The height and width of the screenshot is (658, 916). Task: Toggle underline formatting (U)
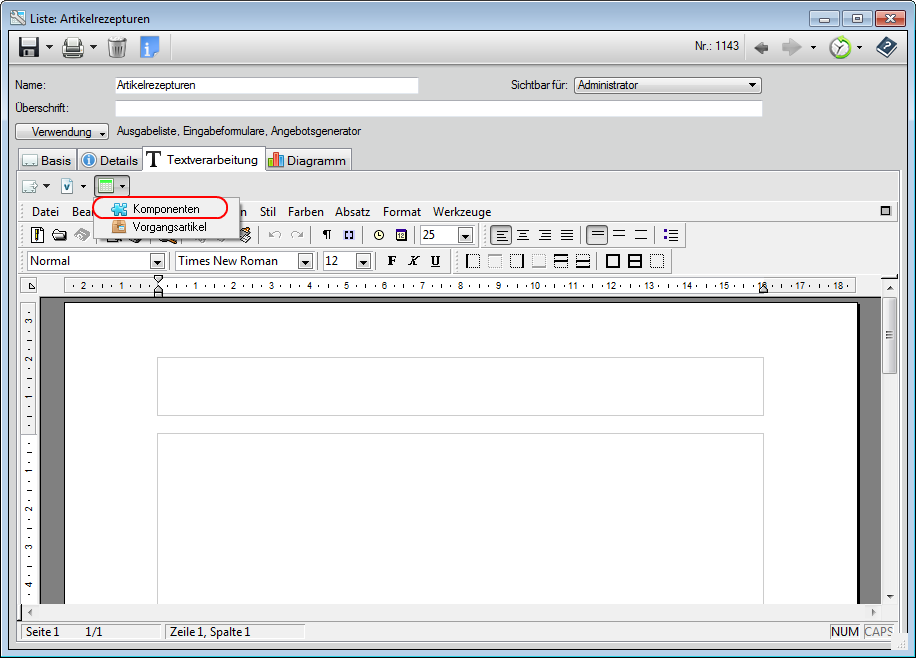(x=435, y=261)
